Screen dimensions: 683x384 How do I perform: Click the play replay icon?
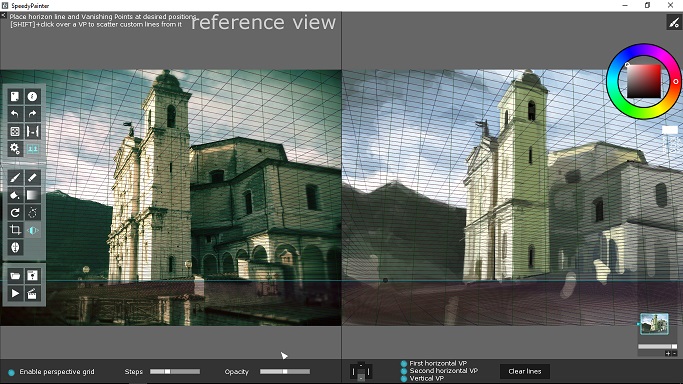pyautogui.click(x=15, y=293)
